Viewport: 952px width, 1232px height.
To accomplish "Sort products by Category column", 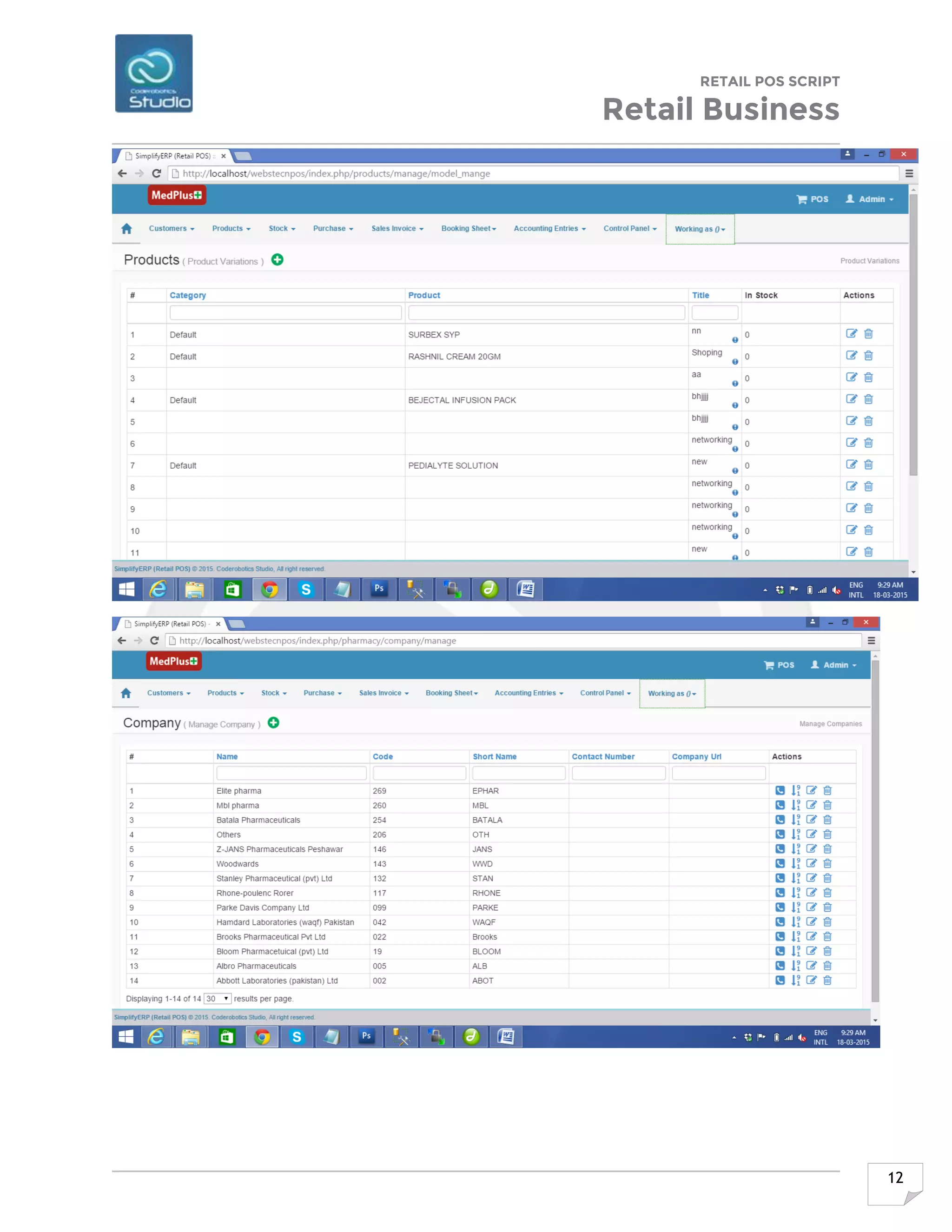I will click(x=188, y=295).
